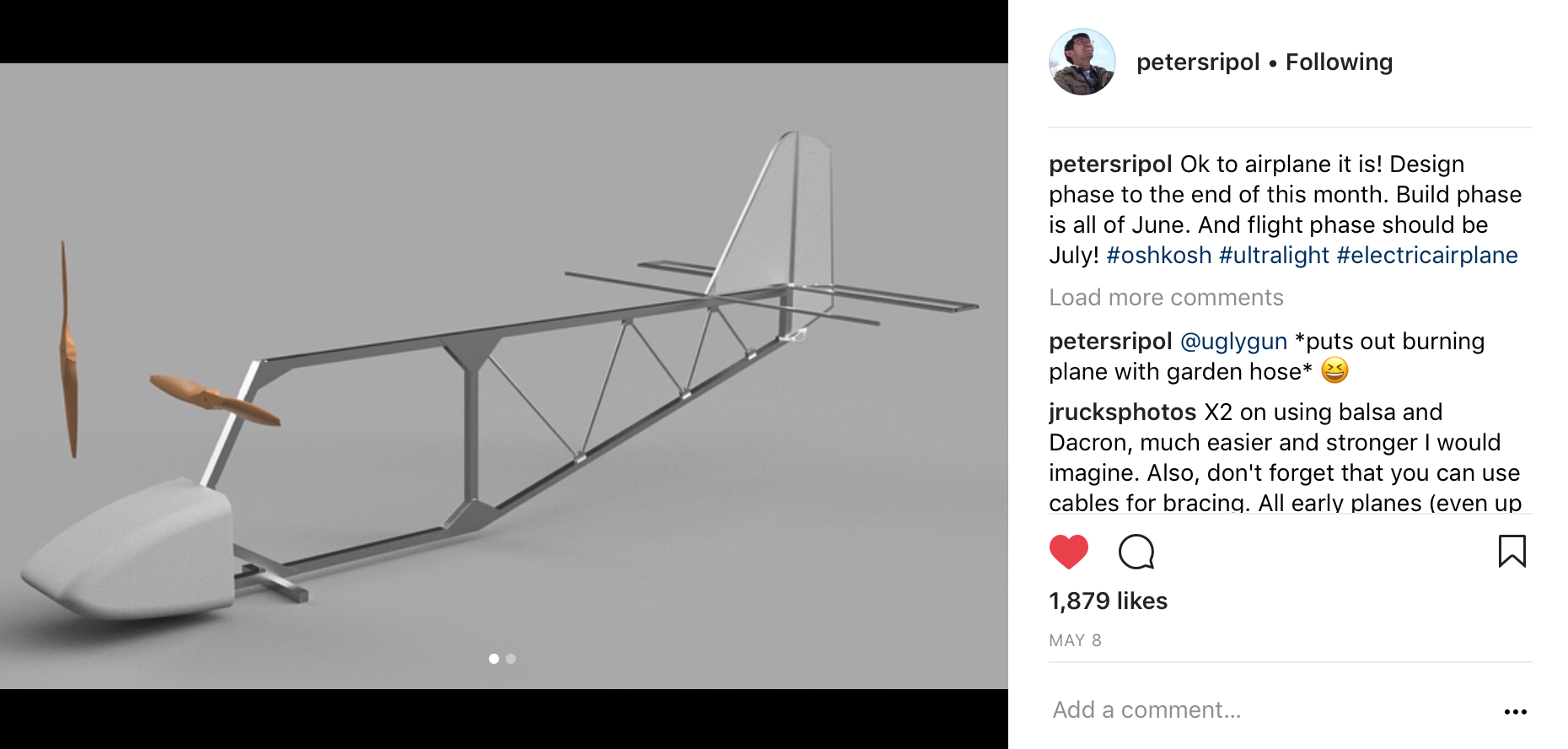Image resolution: width=1568 pixels, height=749 pixels.
Task: Open the comment bubble icon
Action: [x=1136, y=553]
